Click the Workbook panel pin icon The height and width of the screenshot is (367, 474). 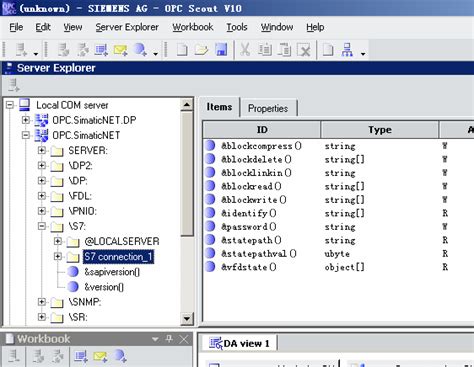click(x=169, y=339)
